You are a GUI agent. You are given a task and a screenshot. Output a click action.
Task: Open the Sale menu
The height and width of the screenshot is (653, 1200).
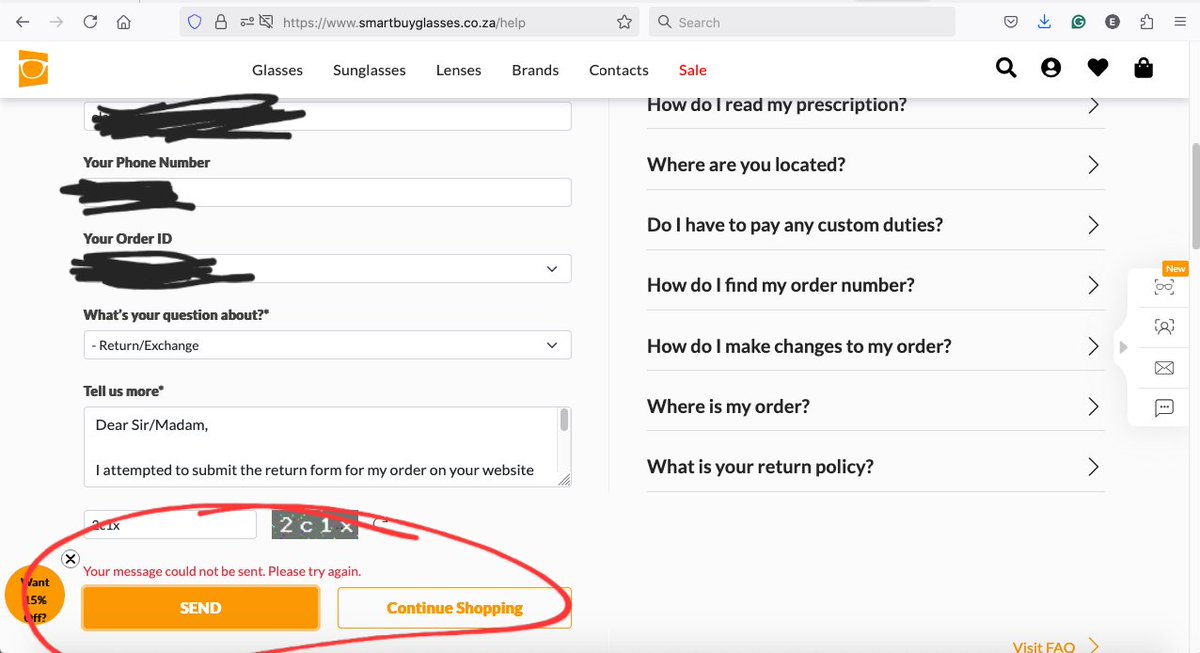pyautogui.click(x=693, y=70)
